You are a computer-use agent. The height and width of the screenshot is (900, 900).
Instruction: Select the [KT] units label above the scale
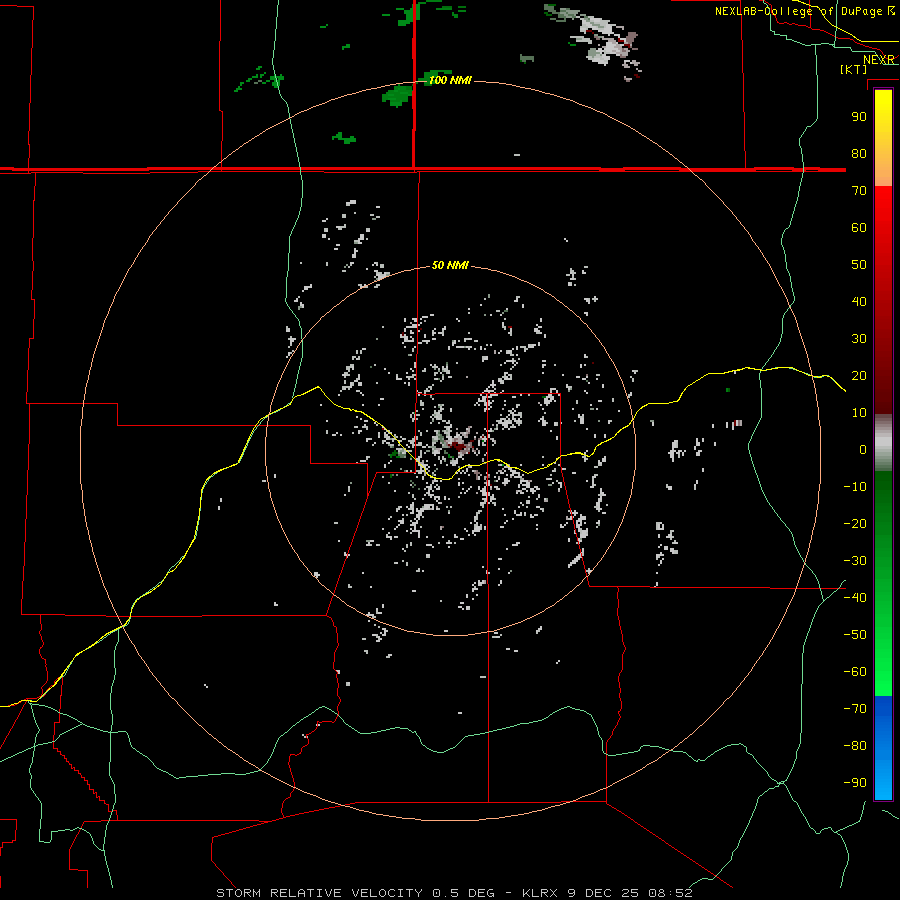pos(854,69)
